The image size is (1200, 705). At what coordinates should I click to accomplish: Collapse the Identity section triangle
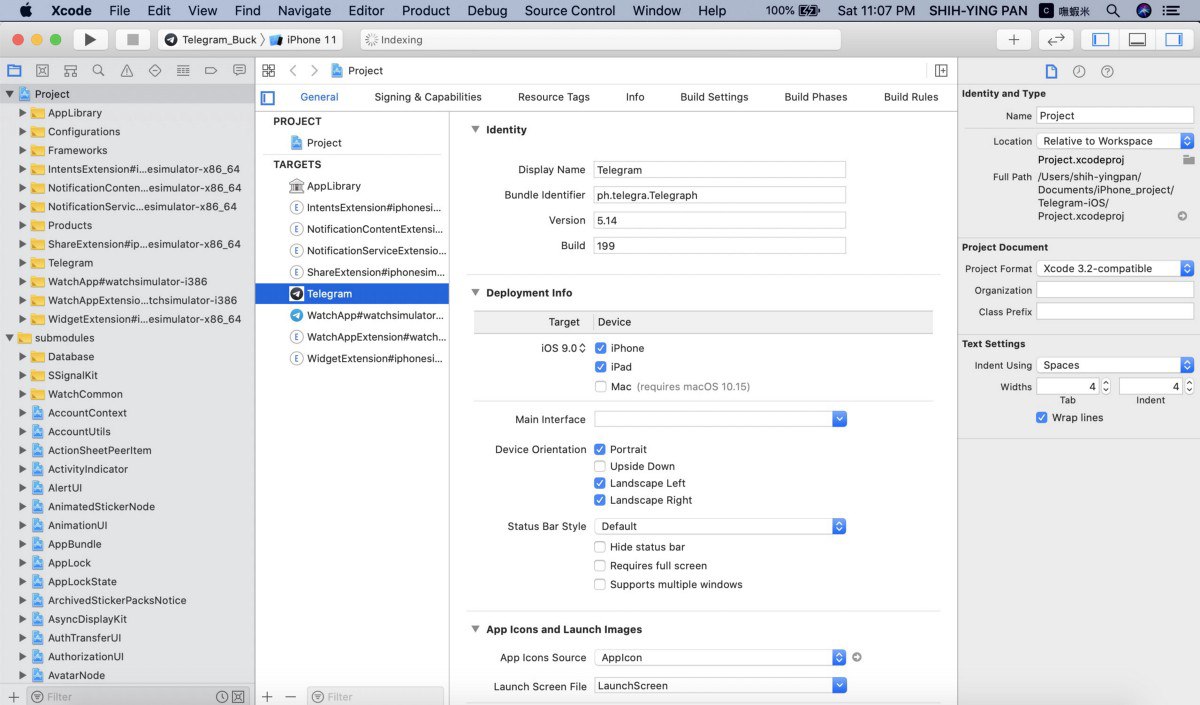[475, 130]
